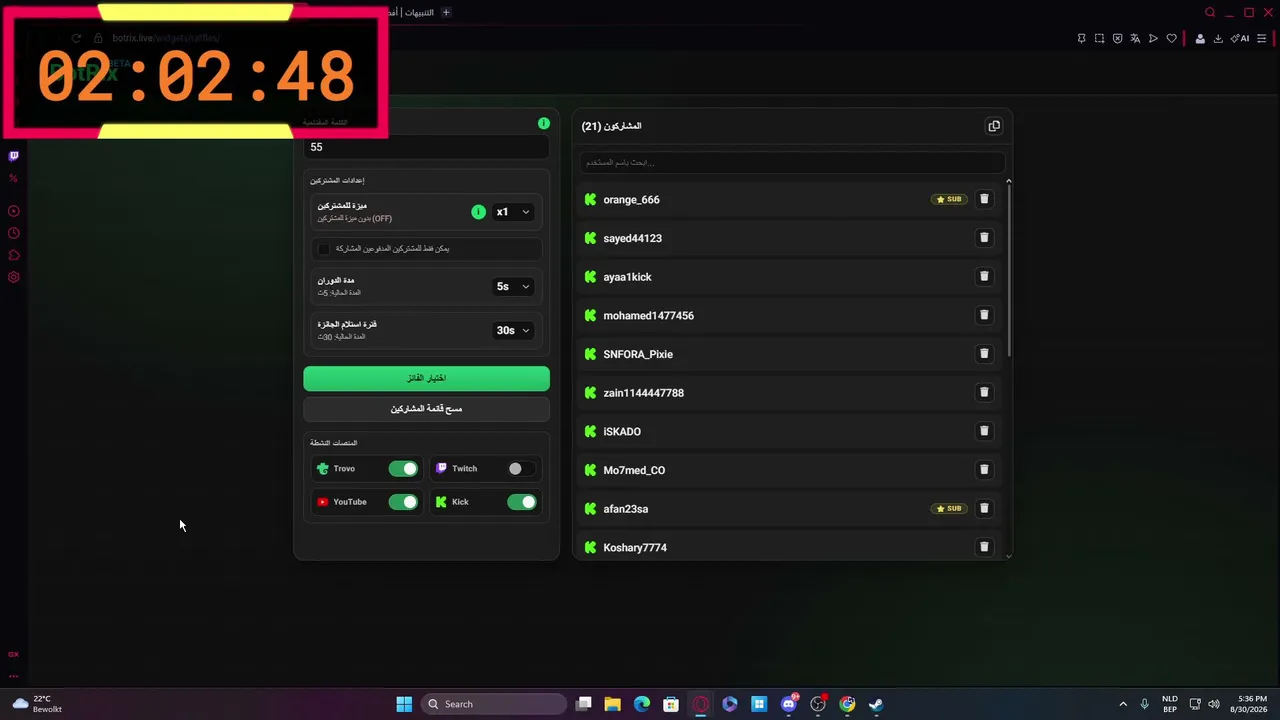Delete participant orange_666
This screenshot has height=720, width=1280.
pos(984,199)
